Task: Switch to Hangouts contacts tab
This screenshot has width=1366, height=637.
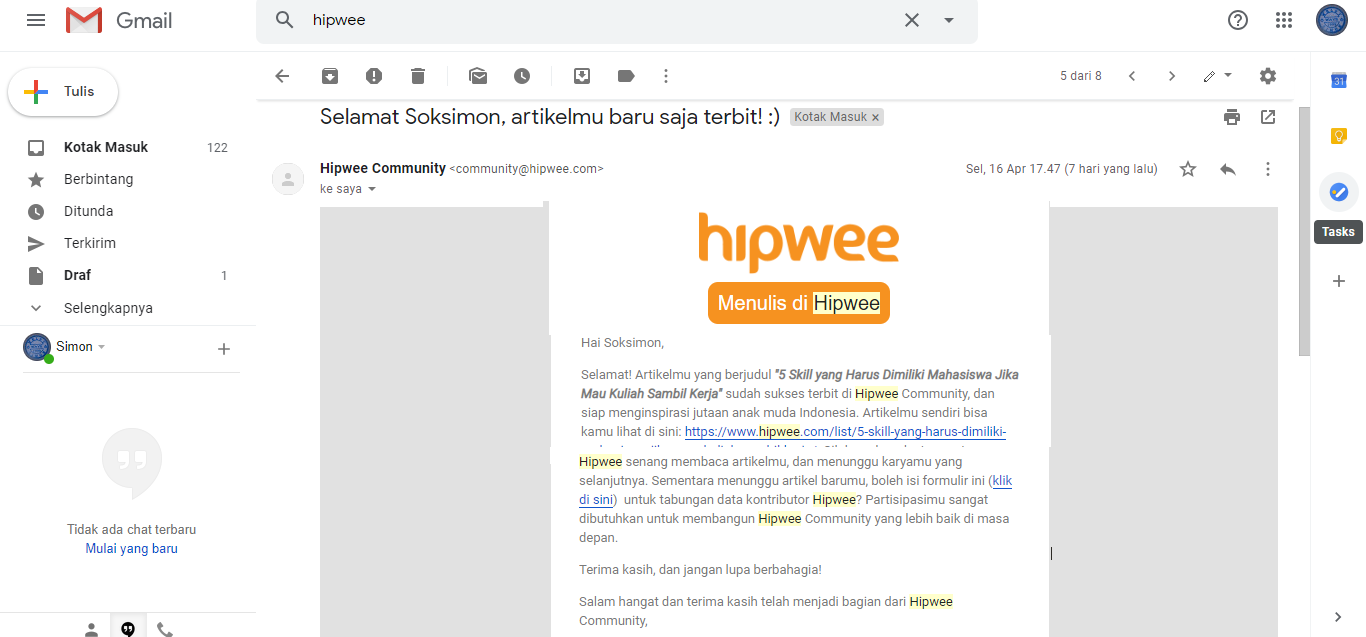Action: pos(91,629)
